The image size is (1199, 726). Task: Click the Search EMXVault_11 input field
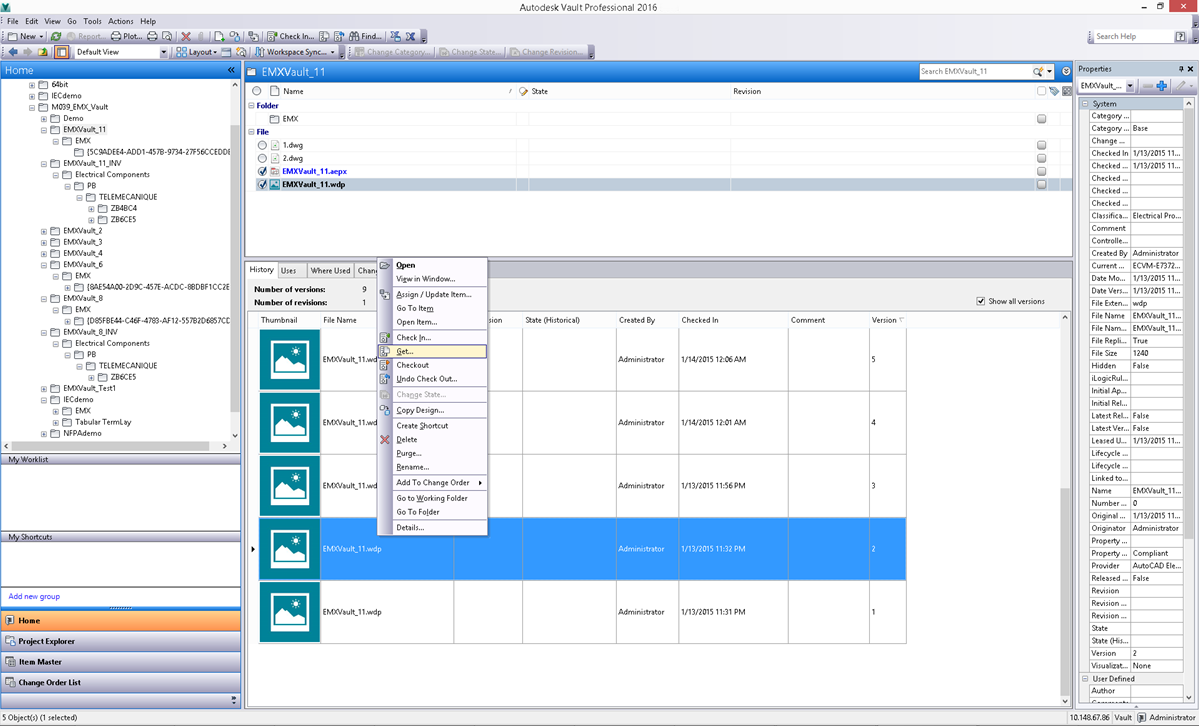coord(974,71)
